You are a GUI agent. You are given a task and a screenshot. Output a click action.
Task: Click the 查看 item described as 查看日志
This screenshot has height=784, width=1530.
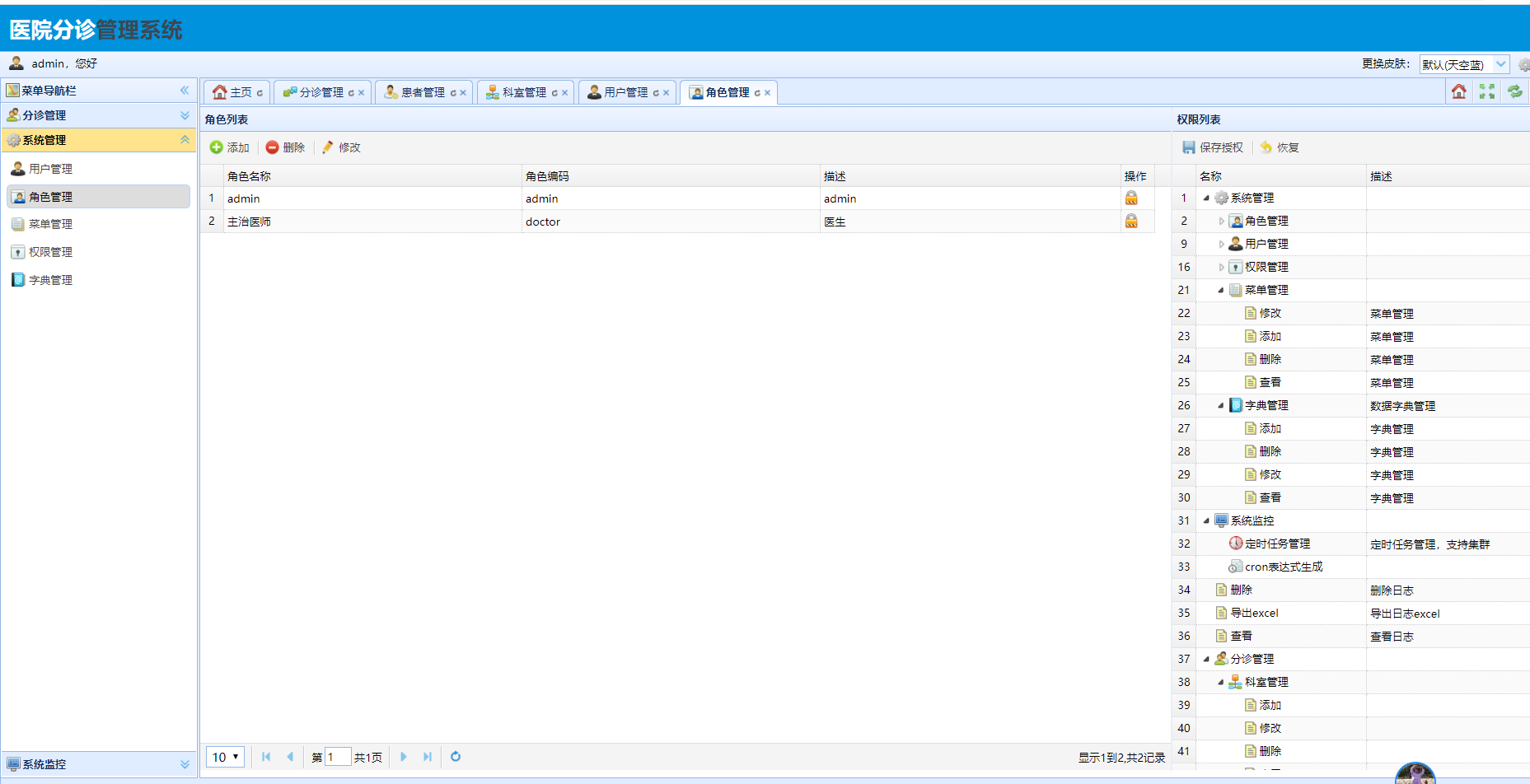[x=1241, y=636]
